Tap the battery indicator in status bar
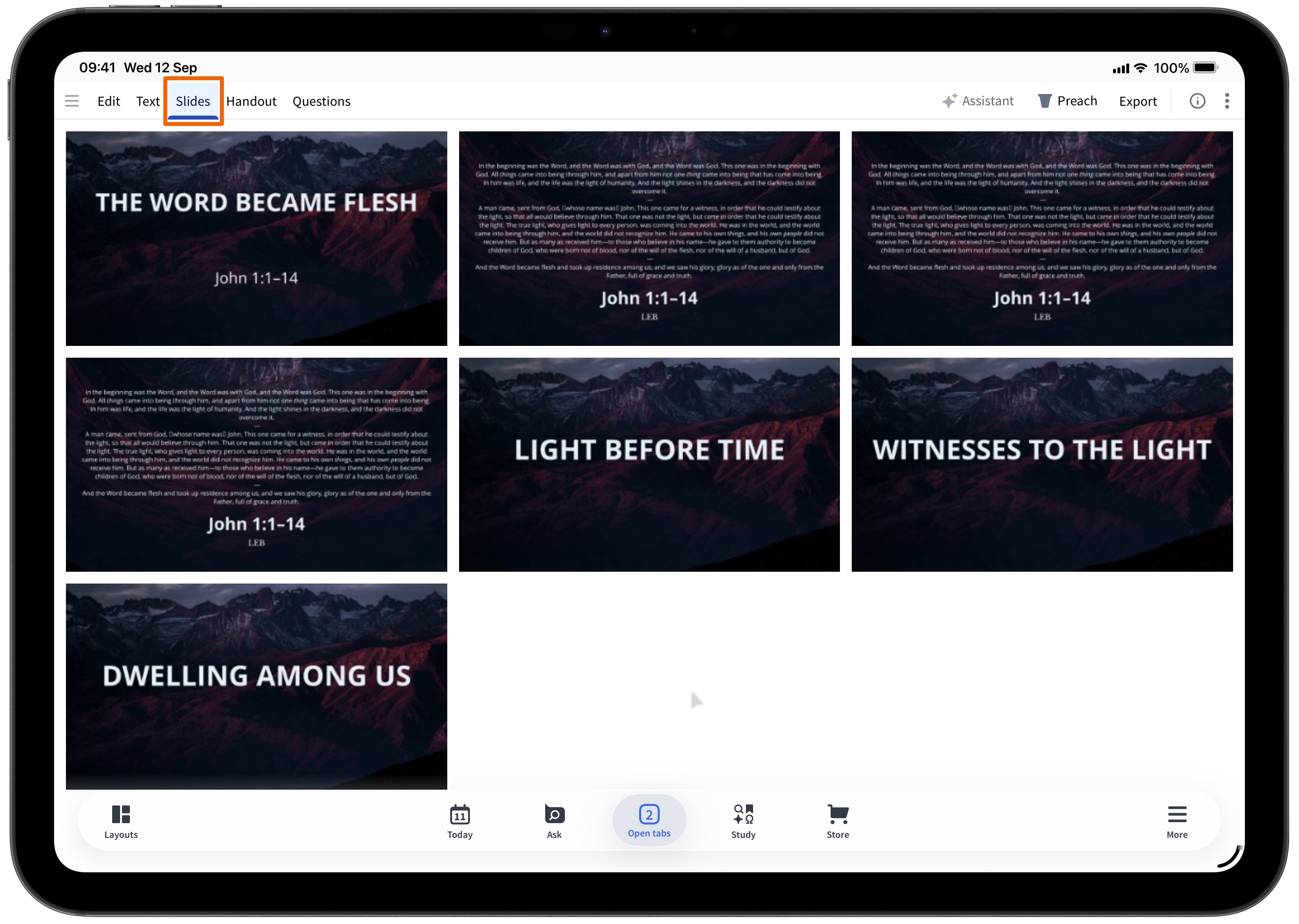 1206,68
